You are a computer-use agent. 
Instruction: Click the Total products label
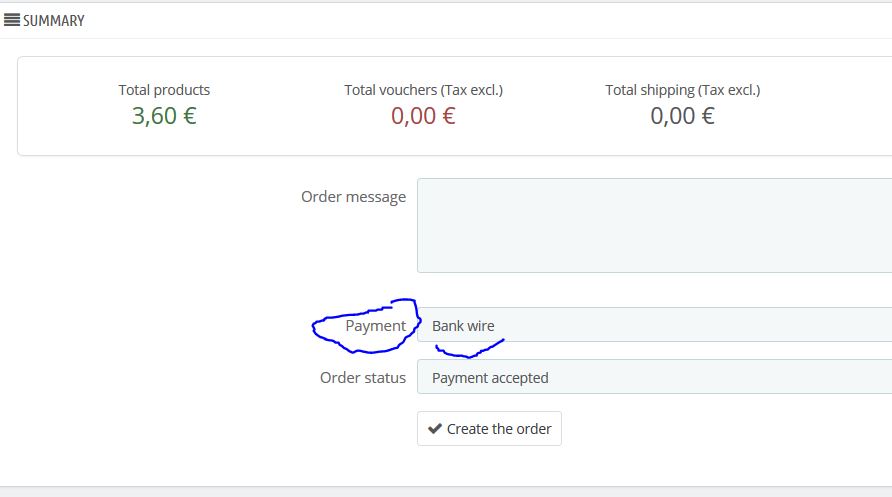[164, 90]
